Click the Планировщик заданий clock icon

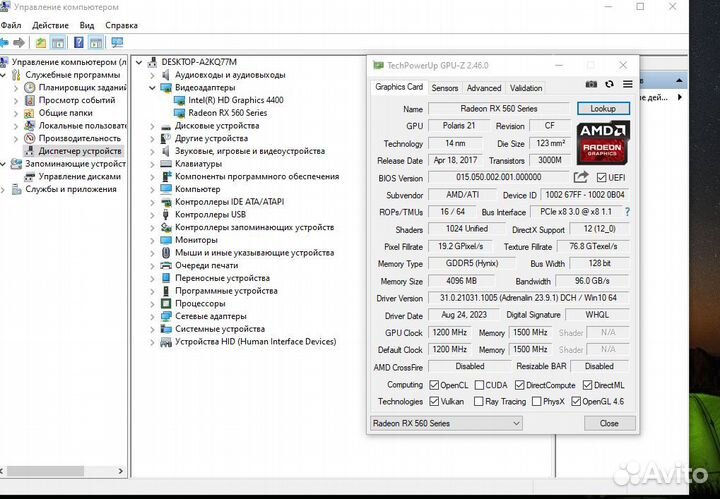pos(29,87)
